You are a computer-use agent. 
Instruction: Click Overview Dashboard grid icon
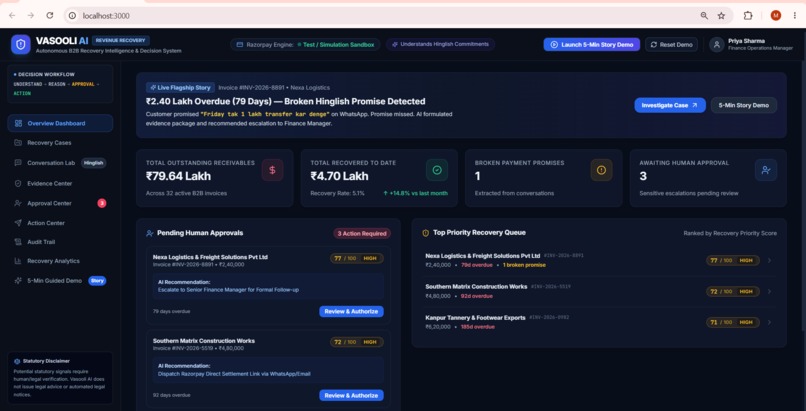[x=19, y=123]
